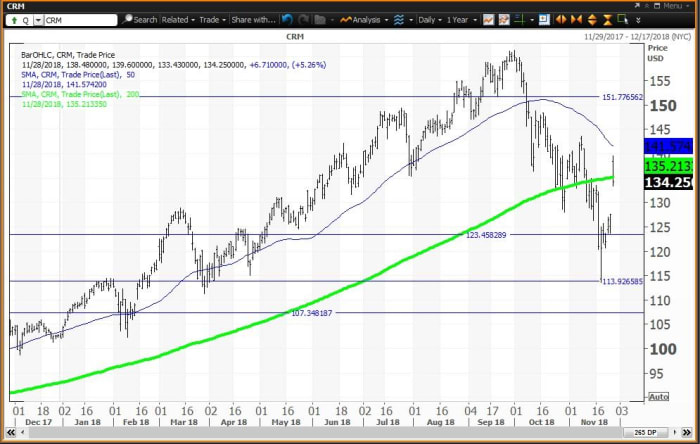Click the single right scroll arrow near 265 DP
The width and height of the screenshot is (700, 444).
pyautogui.click(x=675, y=432)
